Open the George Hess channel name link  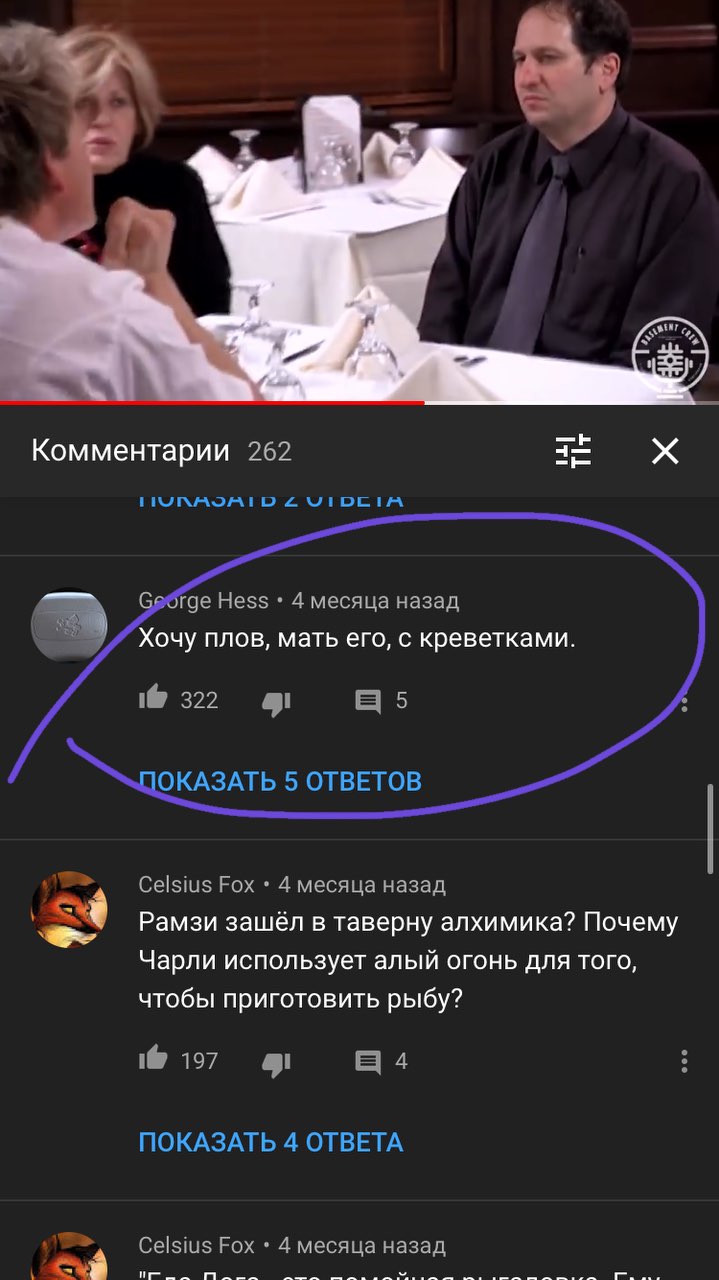click(x=204, y=601)
